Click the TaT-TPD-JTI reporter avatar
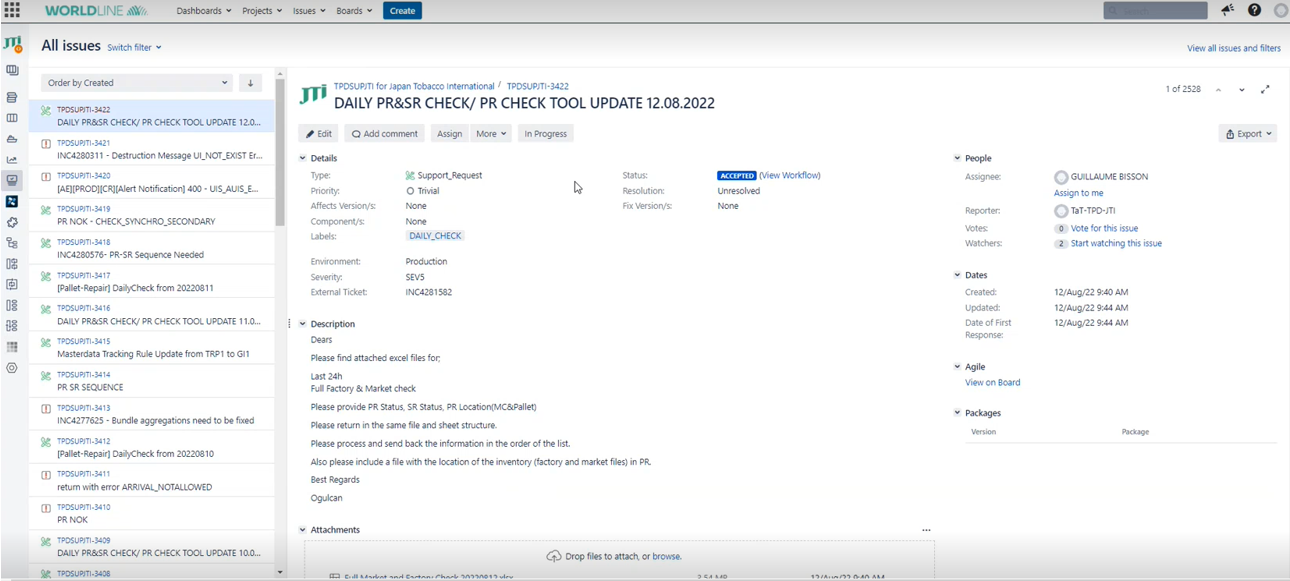Screen dimensions: 1290x581 tap(1061, 211)
